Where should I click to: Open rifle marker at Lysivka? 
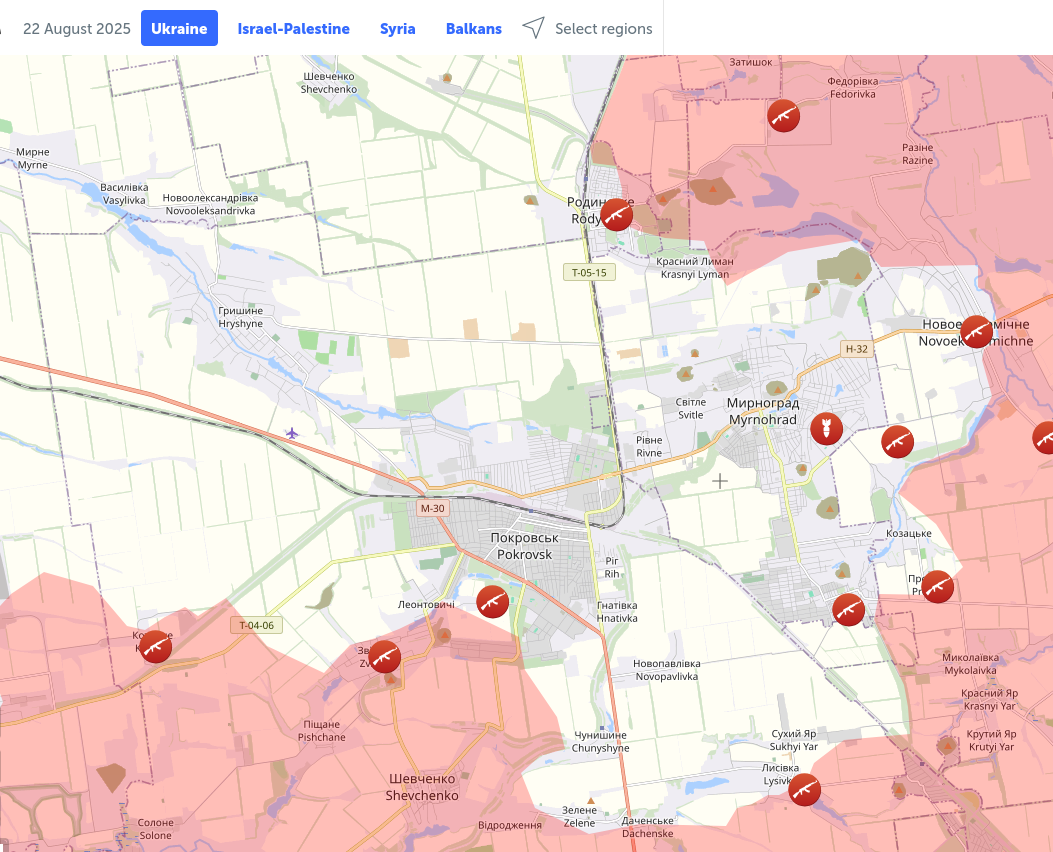pyautogui.click(x=804, y=790)
